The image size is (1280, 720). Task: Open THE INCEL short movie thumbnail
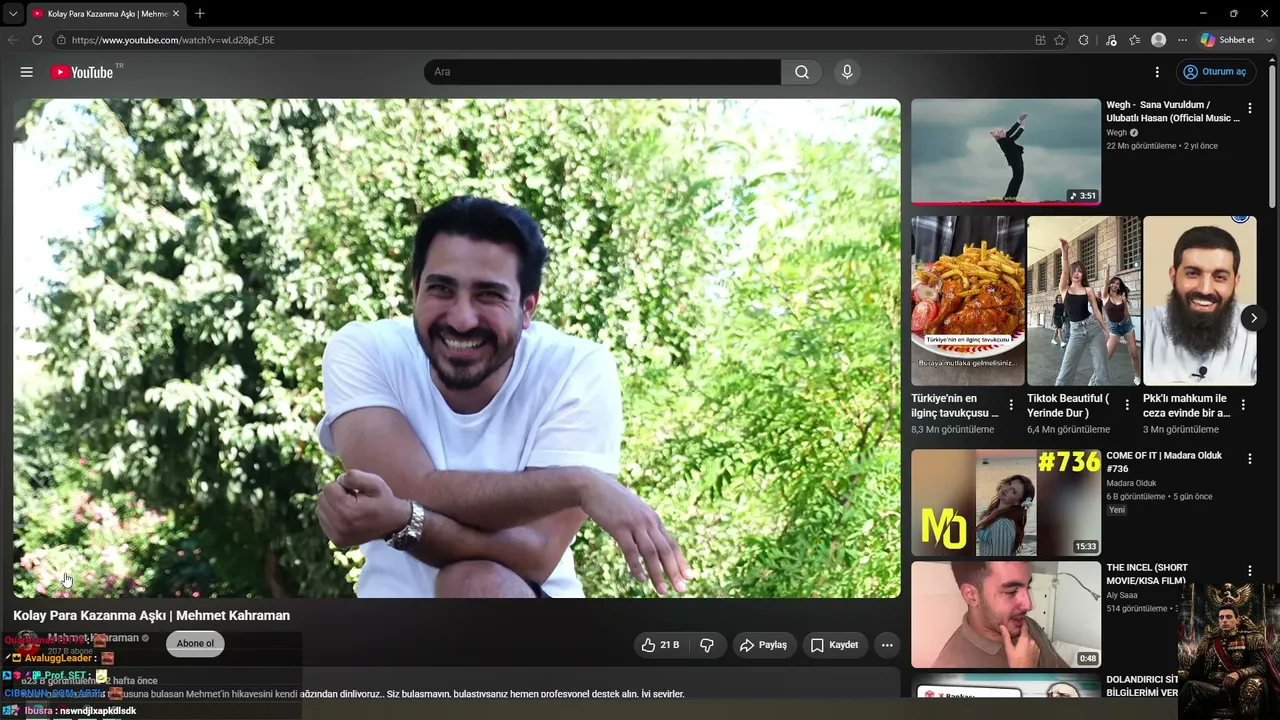[x=1006, y=614]
